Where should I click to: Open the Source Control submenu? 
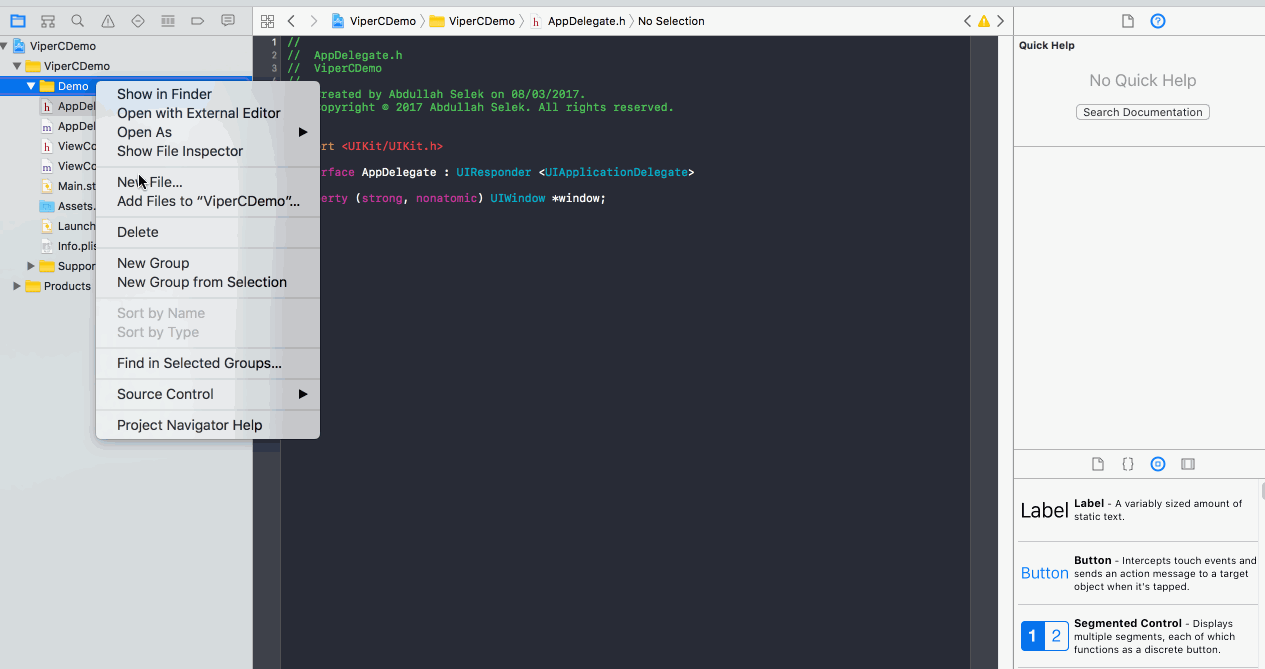[x=207, y=394]
